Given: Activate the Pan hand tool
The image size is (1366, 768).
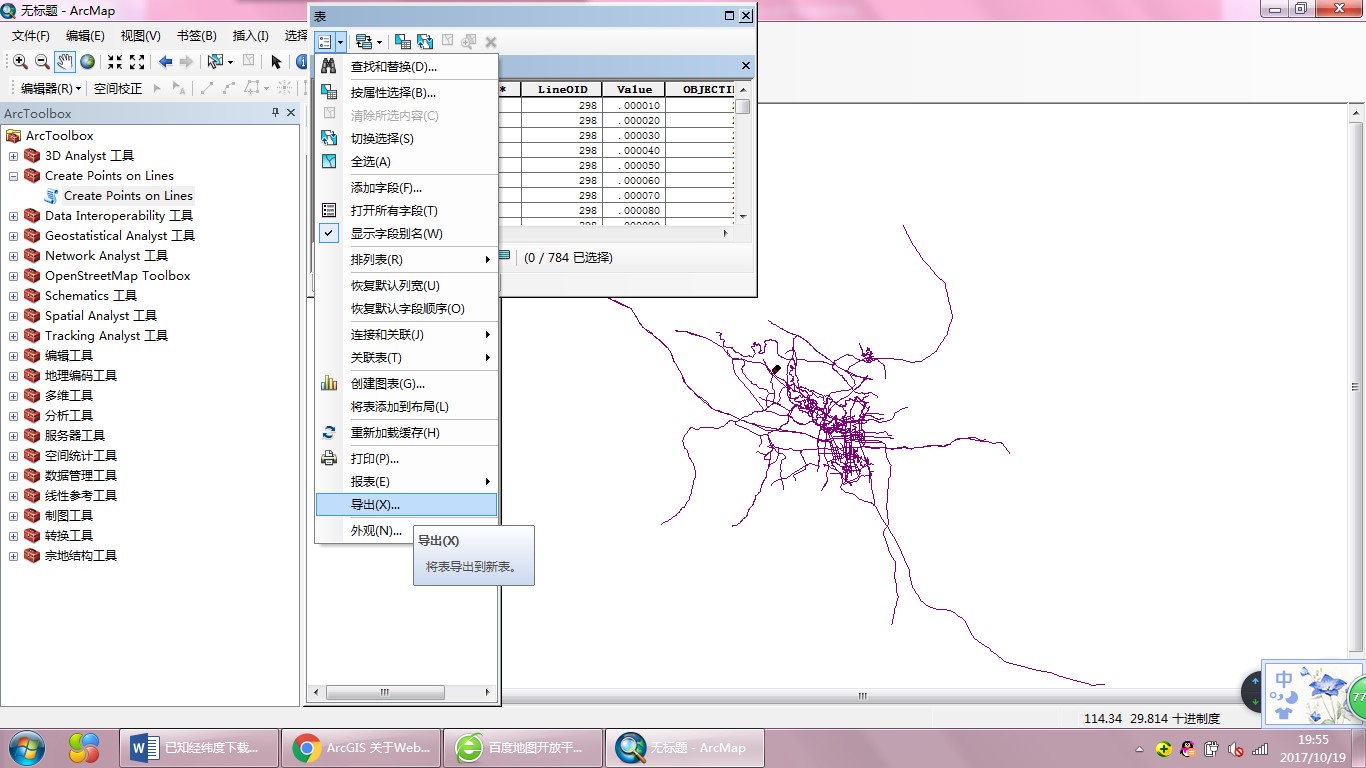Looking at the screenshot, I should (64, 61).
